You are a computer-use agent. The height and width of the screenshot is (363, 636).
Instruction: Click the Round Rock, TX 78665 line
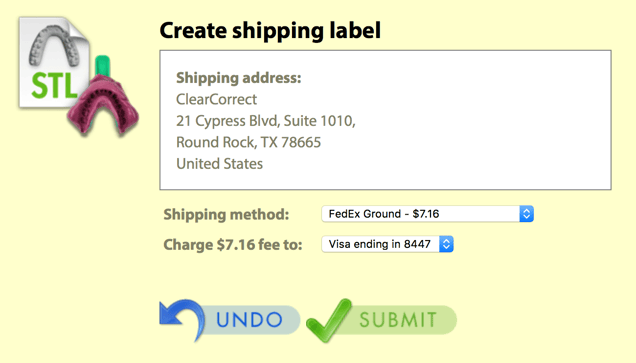(x=248, y=142)
